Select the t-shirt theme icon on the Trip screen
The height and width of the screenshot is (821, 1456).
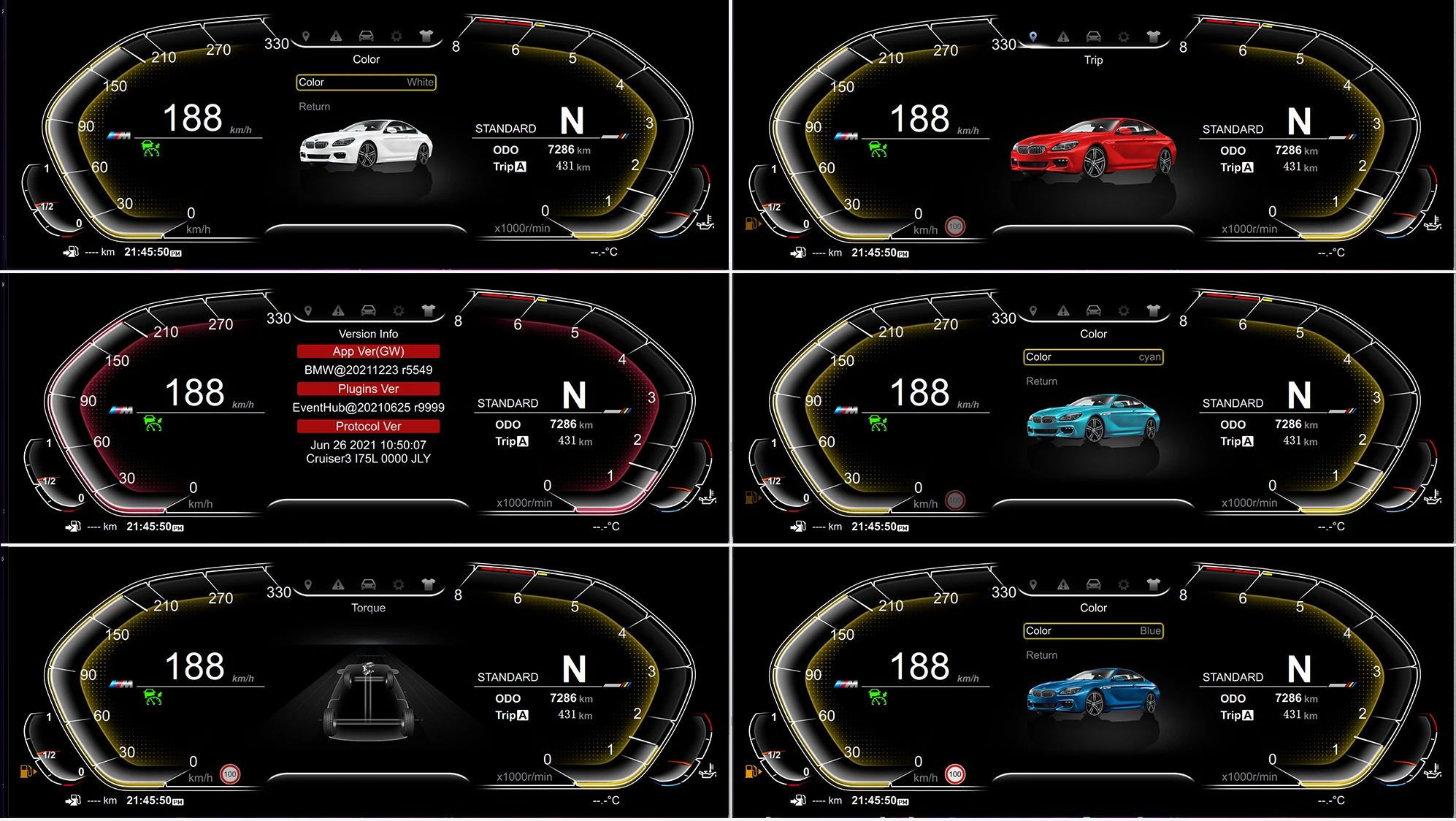click(x=1154, y=37)
